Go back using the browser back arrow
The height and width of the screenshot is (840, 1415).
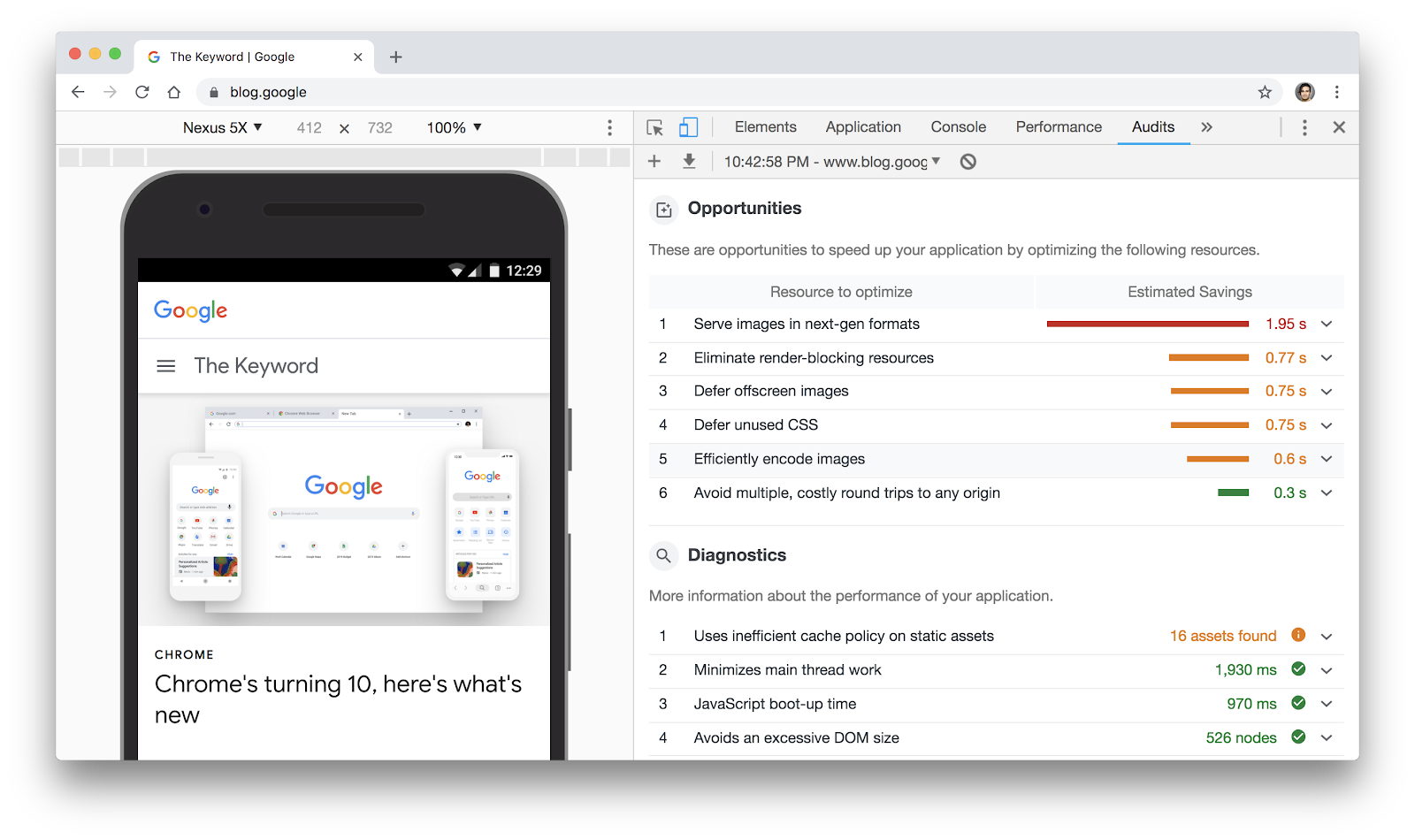[78, 92]
